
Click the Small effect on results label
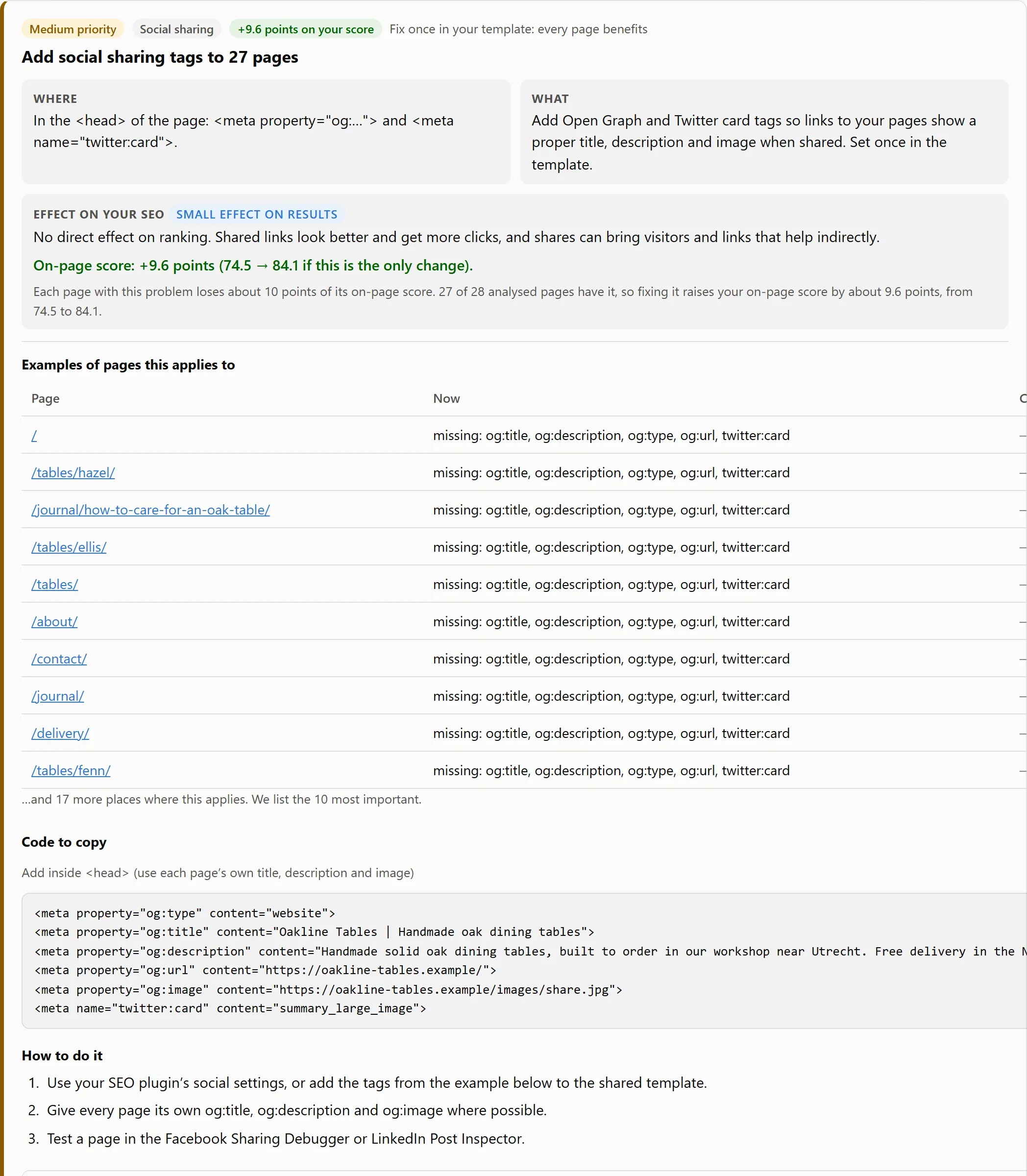pos(257,214)
